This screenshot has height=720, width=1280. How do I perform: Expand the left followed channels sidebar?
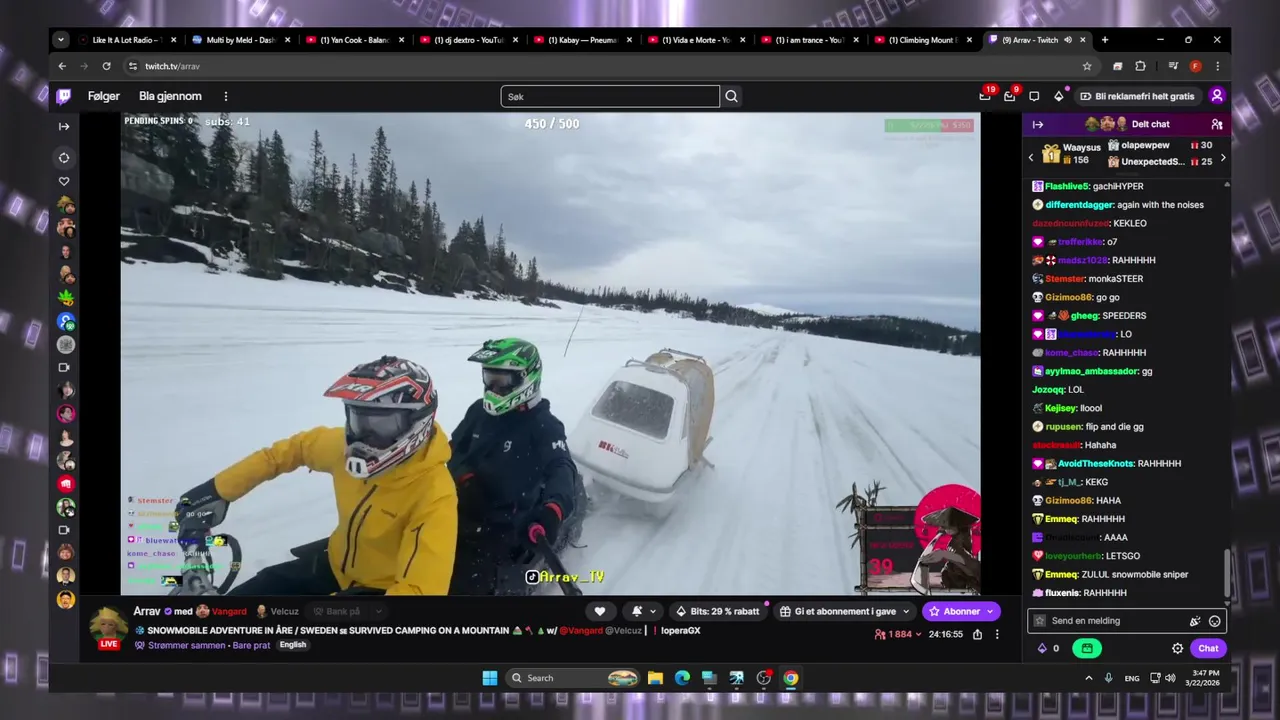64,126
